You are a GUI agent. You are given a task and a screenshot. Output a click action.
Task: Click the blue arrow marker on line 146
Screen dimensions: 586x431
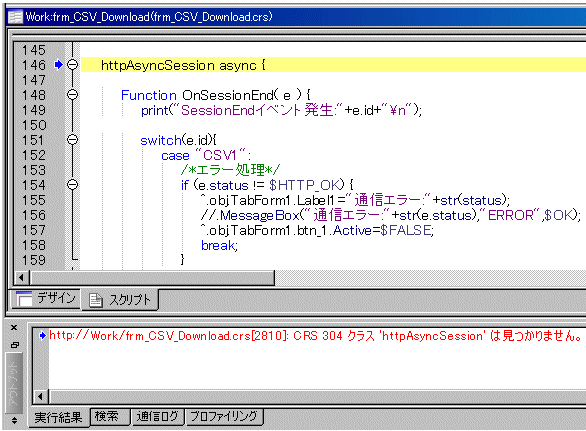pyautogui.click(x=58, y=65)
